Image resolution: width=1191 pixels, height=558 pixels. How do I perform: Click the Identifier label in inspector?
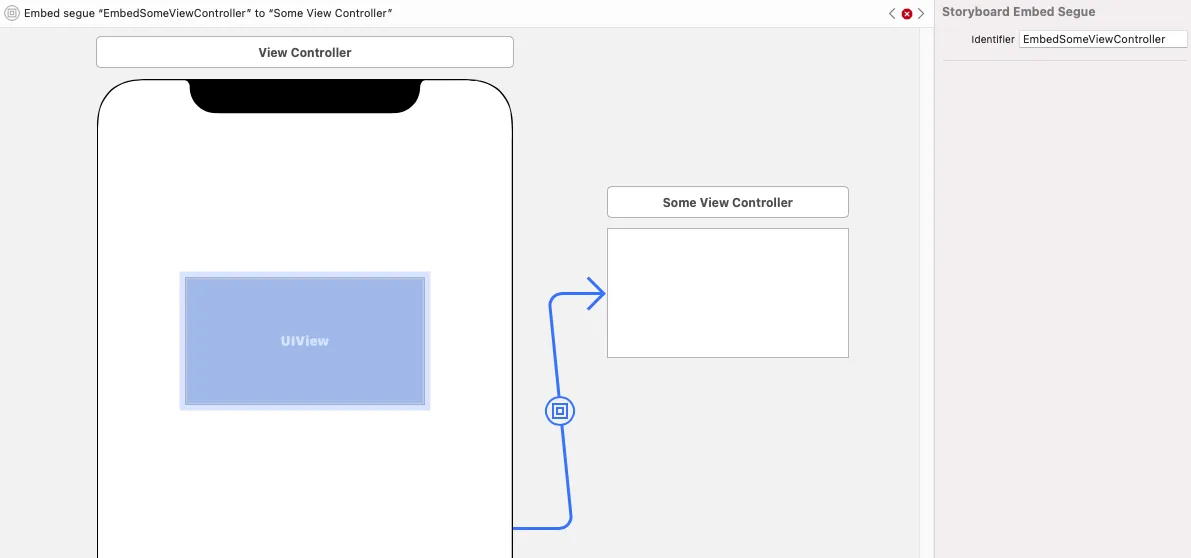pos(993,39)
